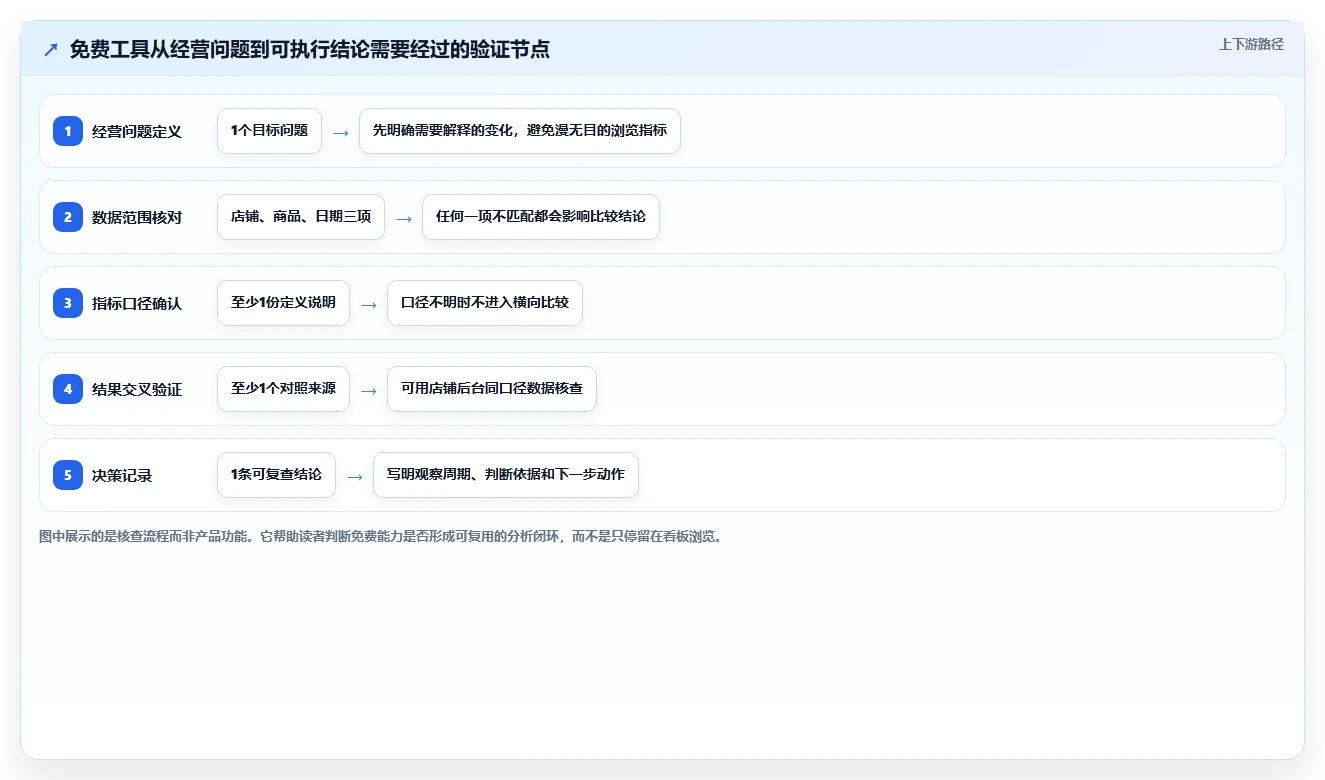Viewport: 1325px width, 780px height.
Task: Select the 决策记录 step label
Action: click(x=122, y=475)
